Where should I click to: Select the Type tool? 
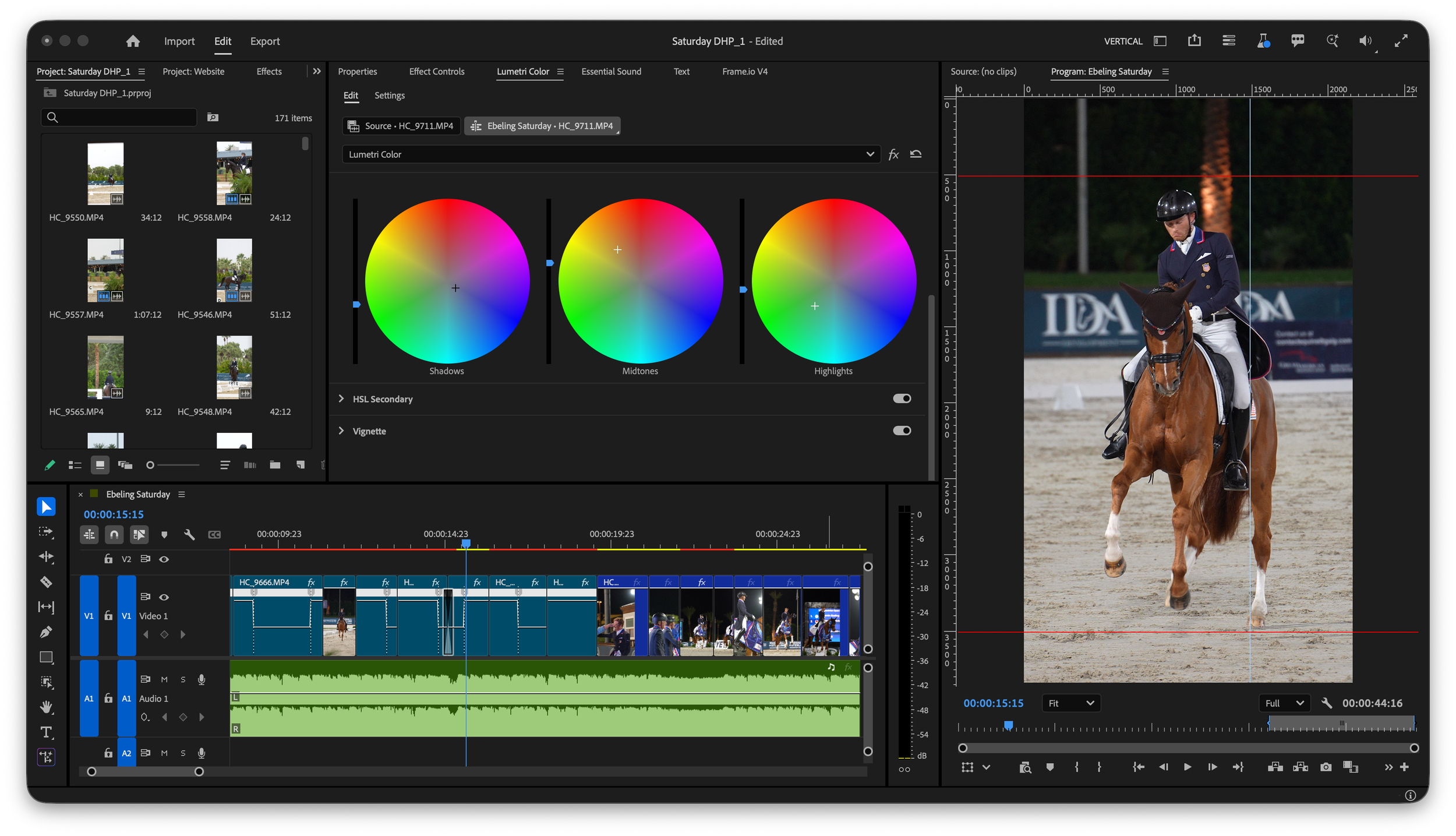[46, 732]
